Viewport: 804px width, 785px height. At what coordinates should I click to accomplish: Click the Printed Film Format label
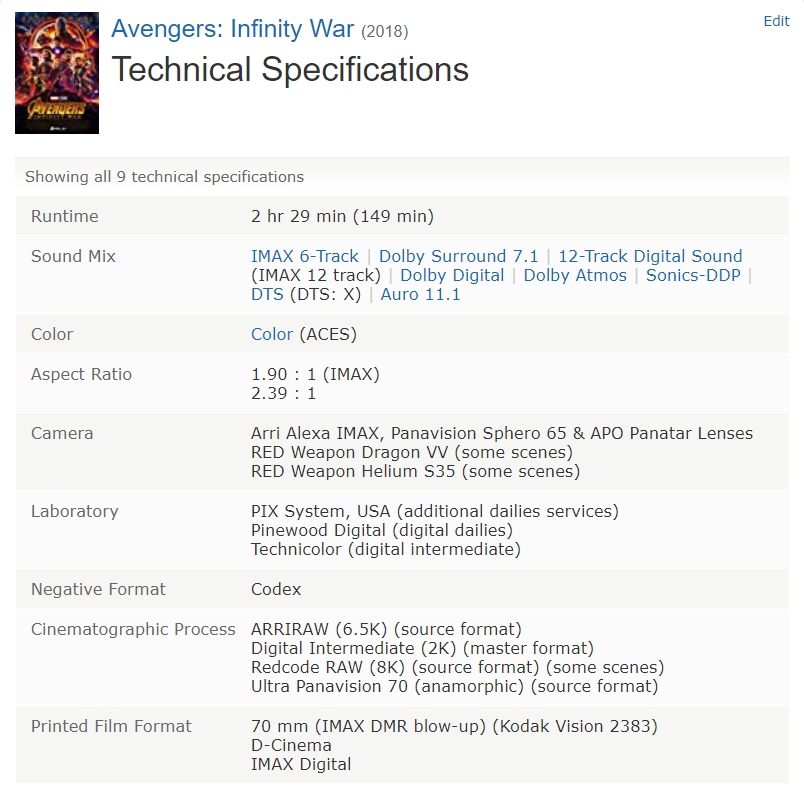(x=111, y=726)
